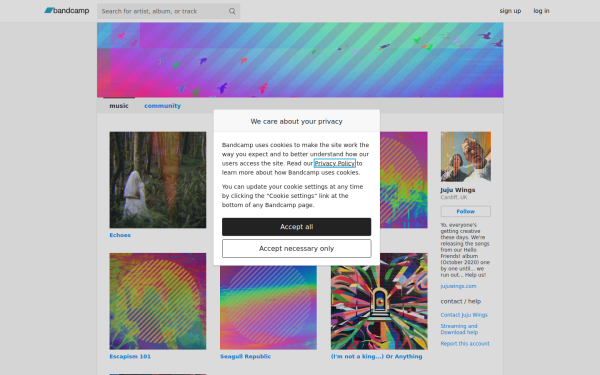Visit the jujuwings.com link

pos(458,286)
